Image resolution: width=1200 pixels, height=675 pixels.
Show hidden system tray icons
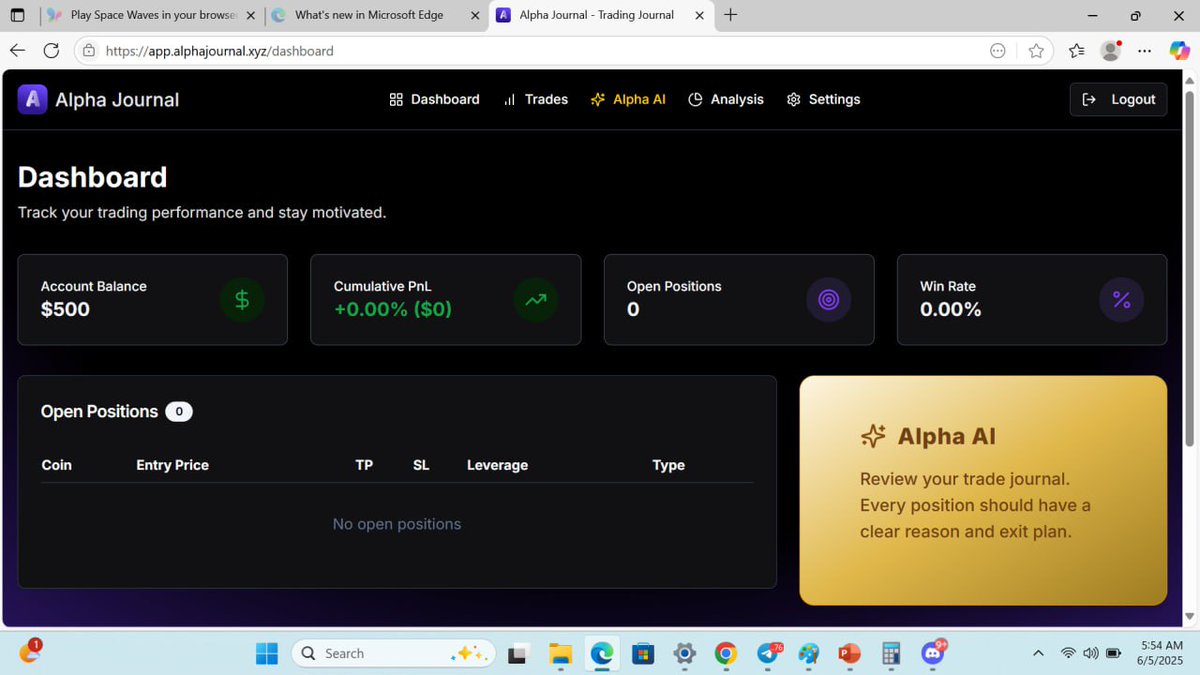click(x=1038, y=653)
